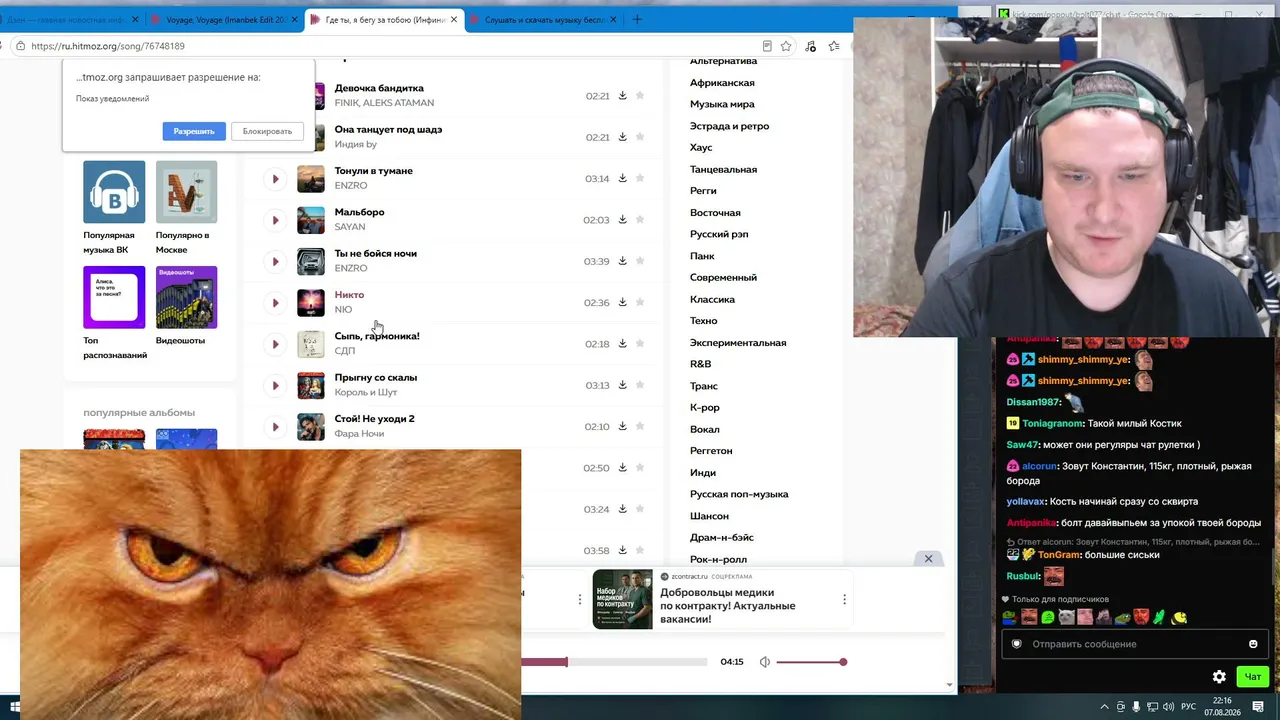
Task: Switch to the Слушать и скачать музыку tab
Action: click(x=545, y=19)
